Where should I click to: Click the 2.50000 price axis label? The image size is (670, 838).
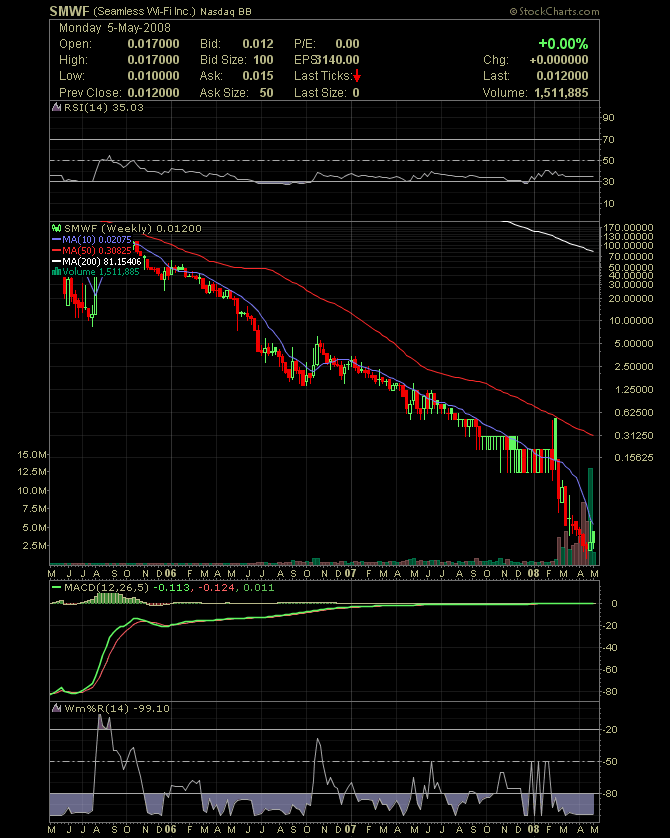point(634,367)
